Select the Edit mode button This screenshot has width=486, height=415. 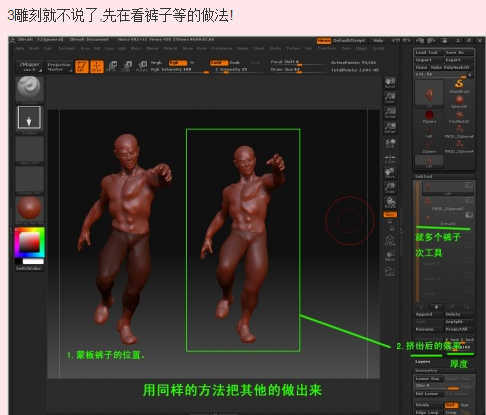(82, 66)
